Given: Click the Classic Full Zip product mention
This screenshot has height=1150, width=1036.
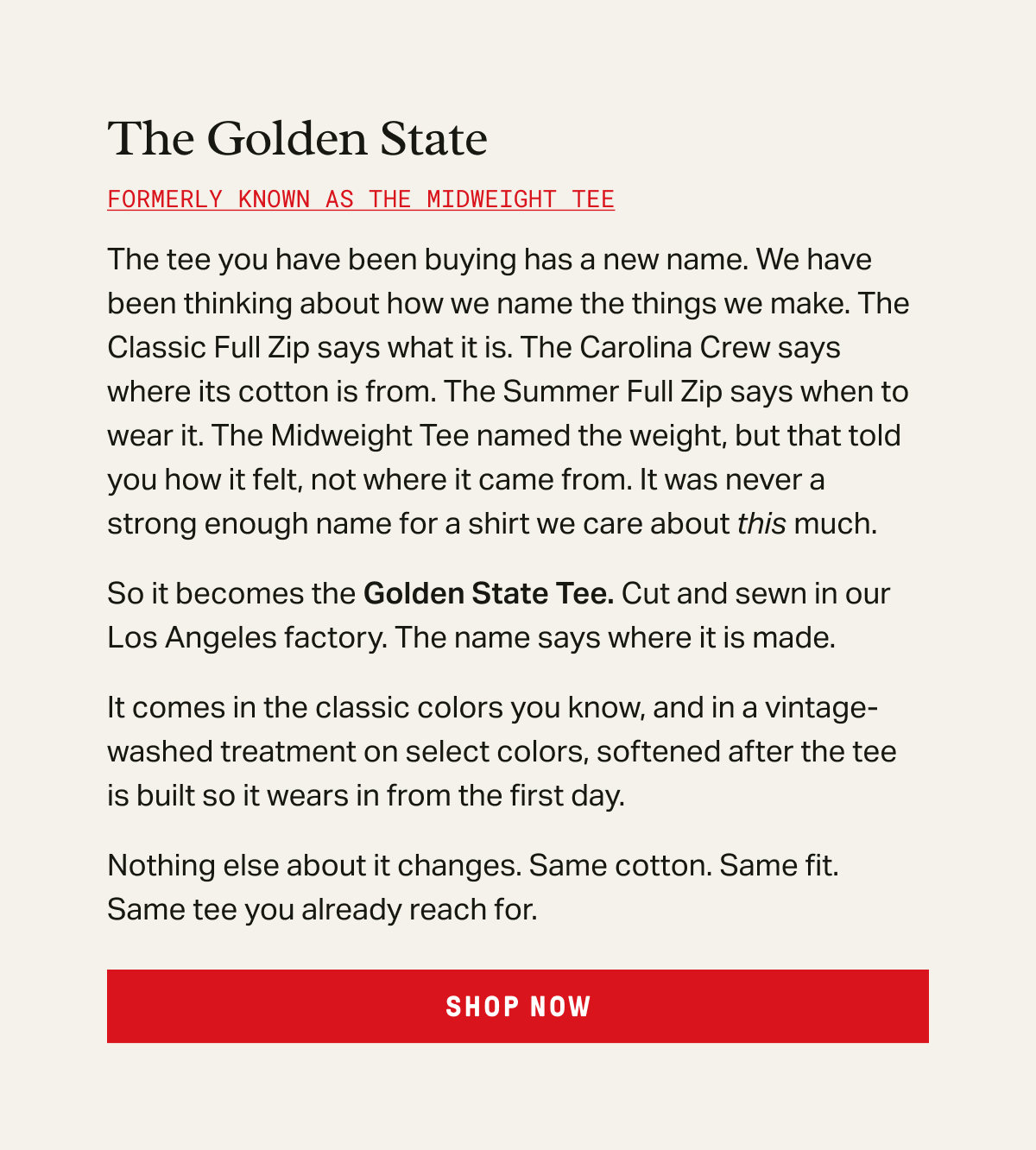Looking at the screenshot, I should tap(208, 347).
